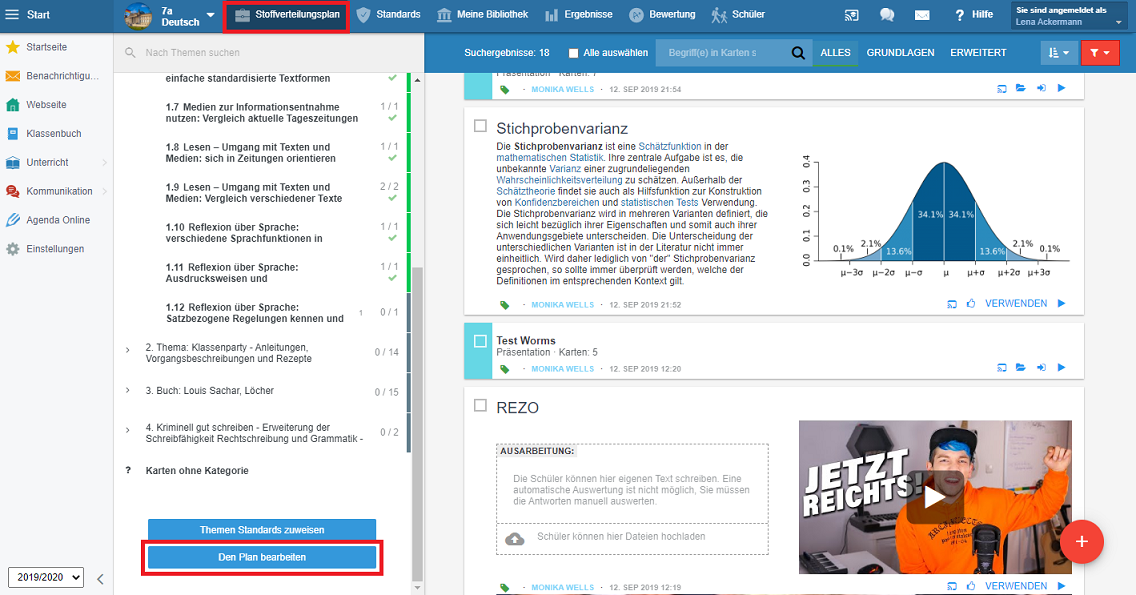Open the Konfidenzbereichen link
Screen dimensions: 1136x595
[x=557, y=203]
